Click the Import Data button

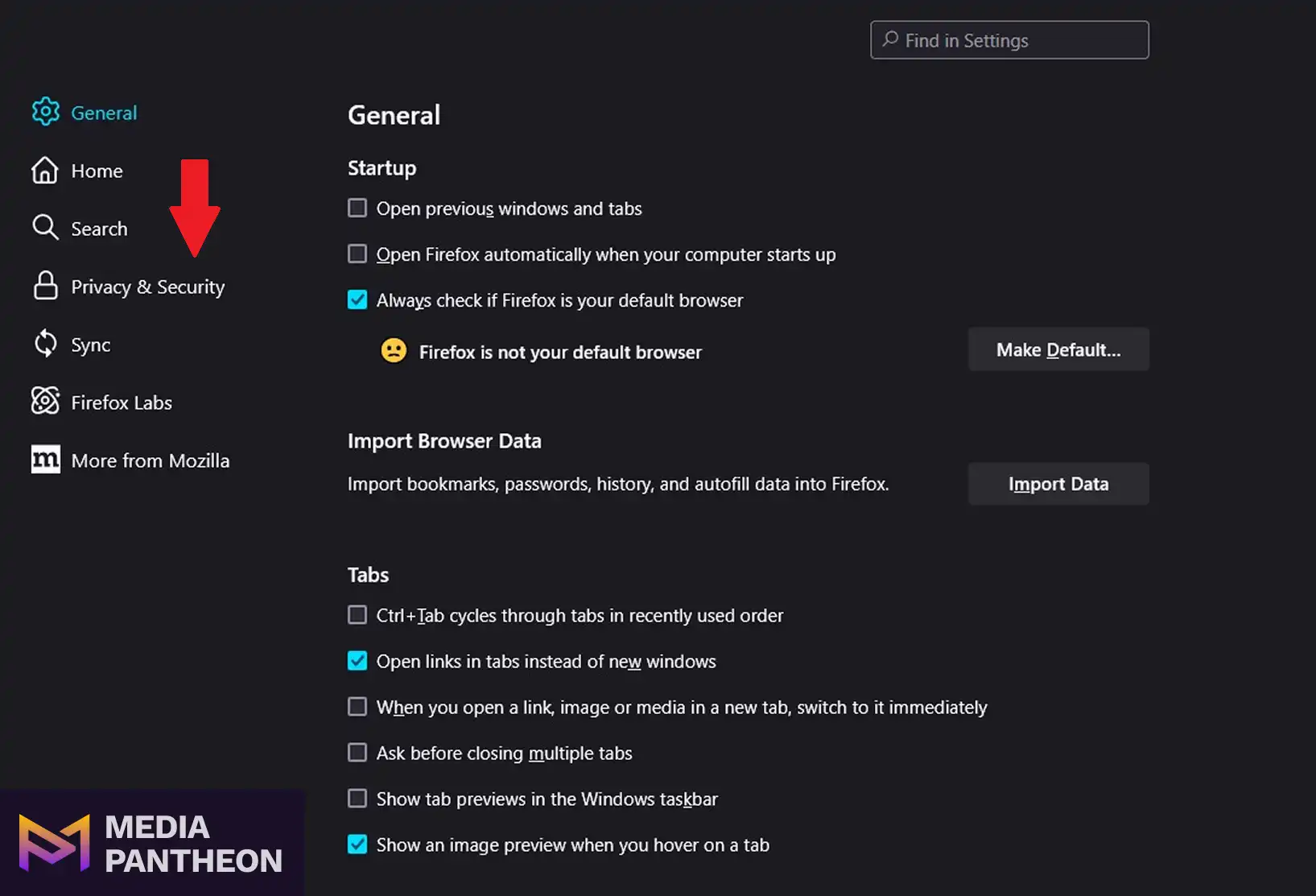coord(1058,484)
